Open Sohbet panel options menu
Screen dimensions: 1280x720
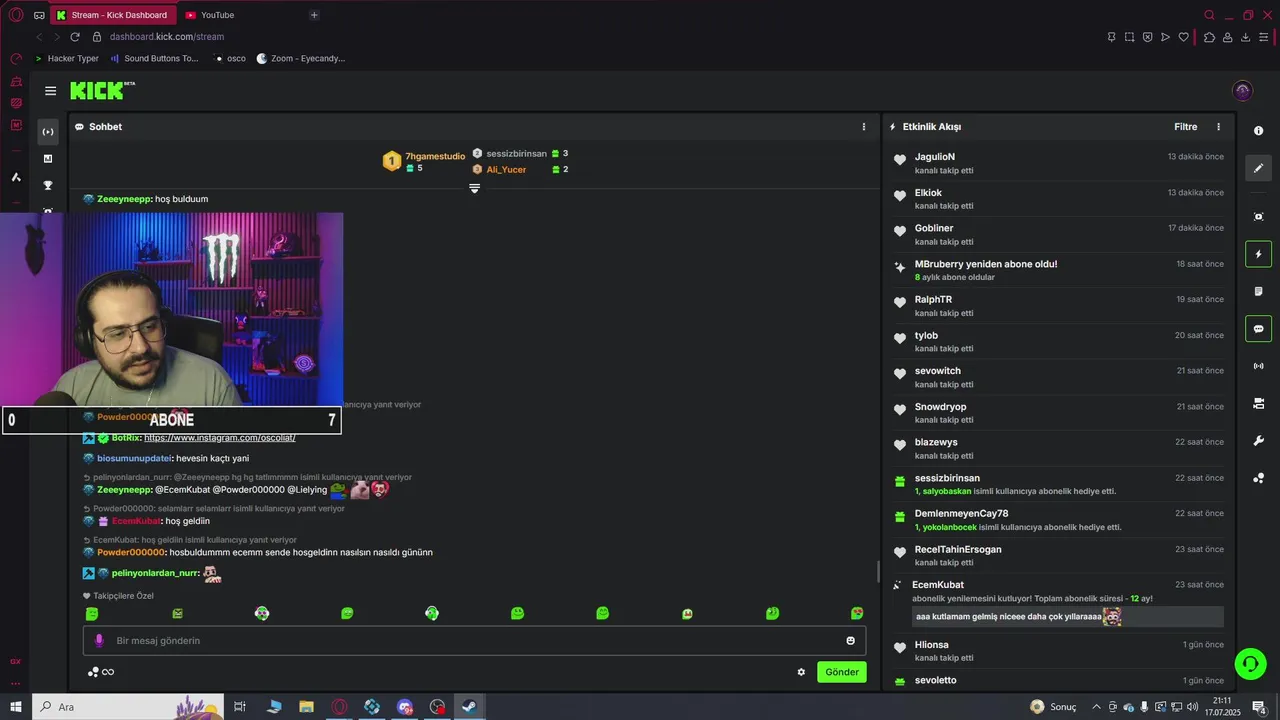(x=864, y=127)
